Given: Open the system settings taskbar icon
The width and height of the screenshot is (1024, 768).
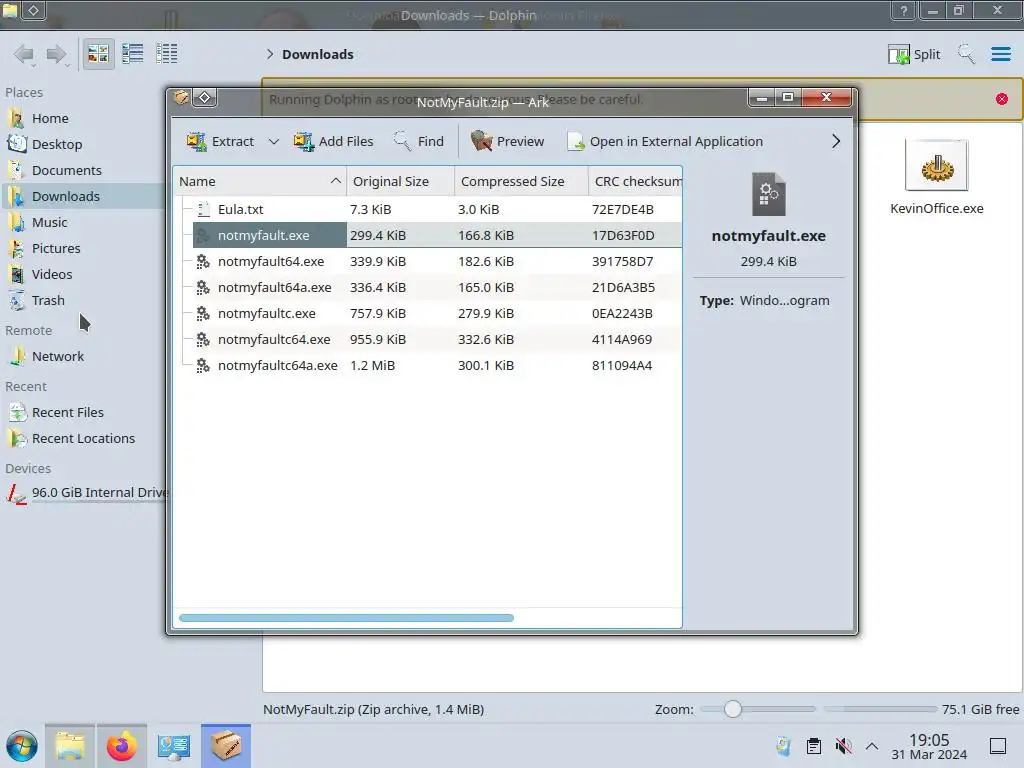Looking at the screenshot, I should click(173, 746).
